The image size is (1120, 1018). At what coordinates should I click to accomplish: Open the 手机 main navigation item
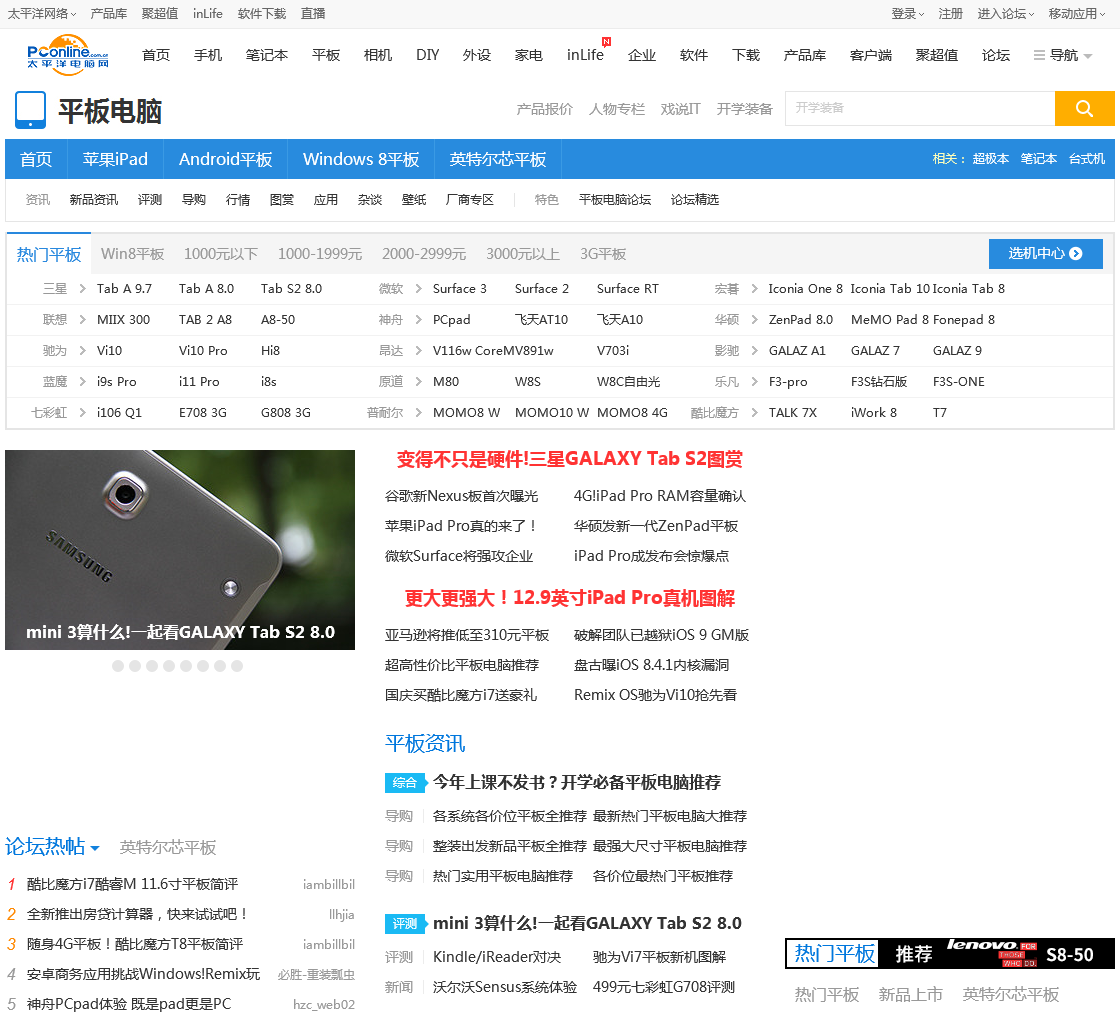pyautogui.click(x=208, y=55)
